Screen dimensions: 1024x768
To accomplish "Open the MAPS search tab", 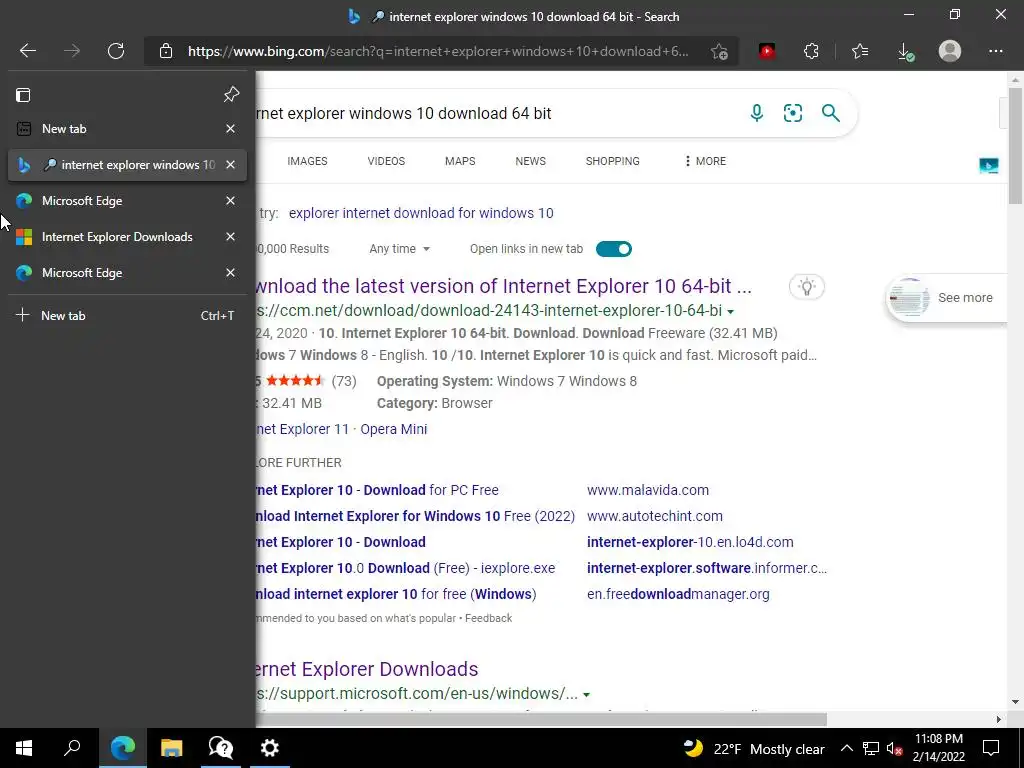I will point(460,161).
